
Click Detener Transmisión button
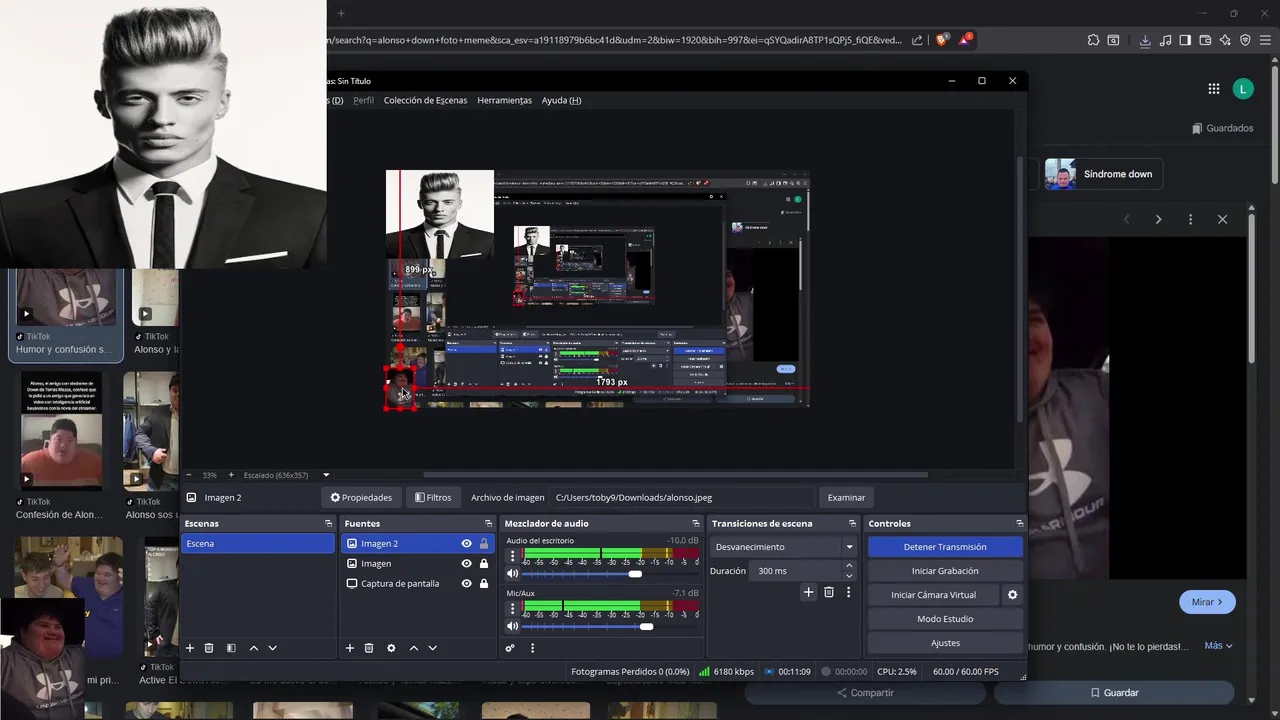(945, 547)
